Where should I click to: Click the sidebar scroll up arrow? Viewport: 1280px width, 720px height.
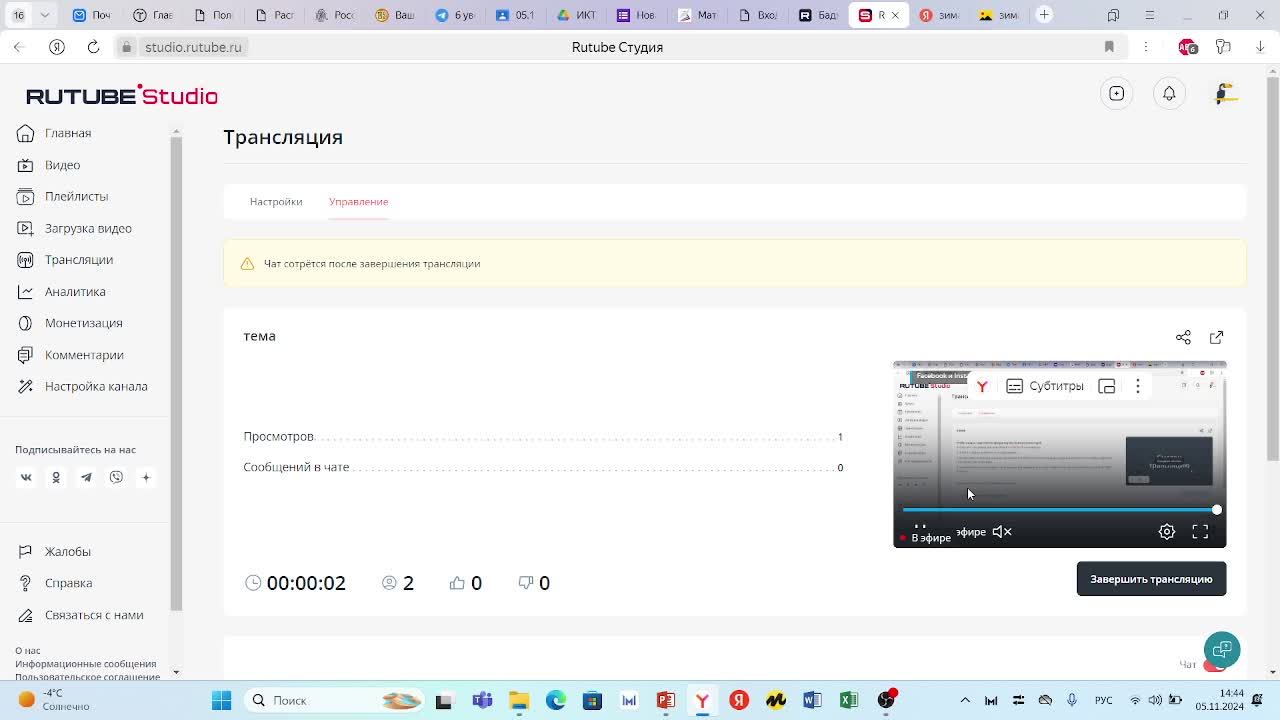tap(176, 131)
